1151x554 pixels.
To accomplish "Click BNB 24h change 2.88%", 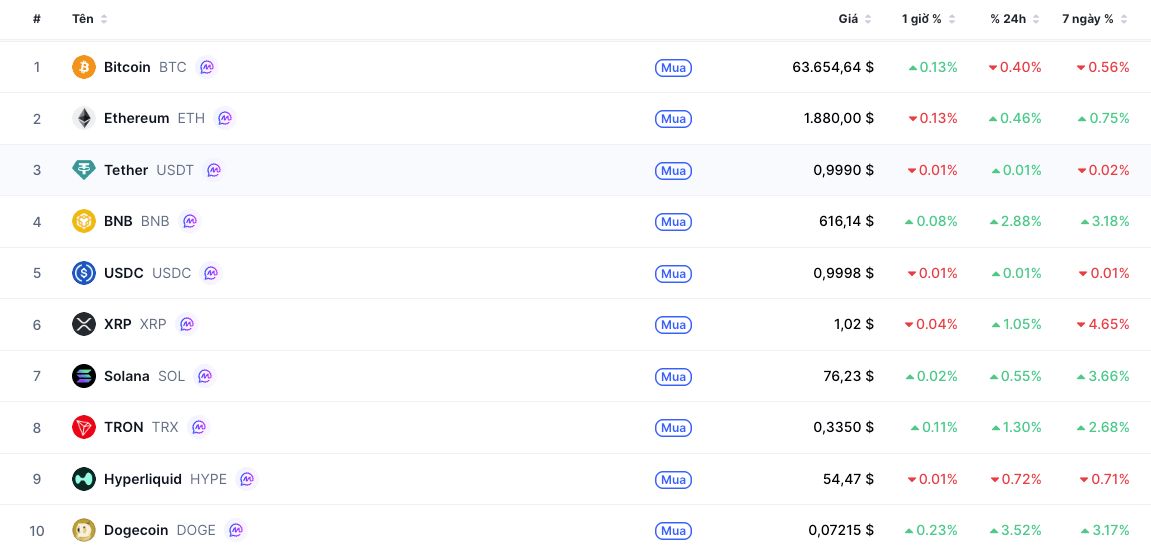I will click(x=1015, y=221).
